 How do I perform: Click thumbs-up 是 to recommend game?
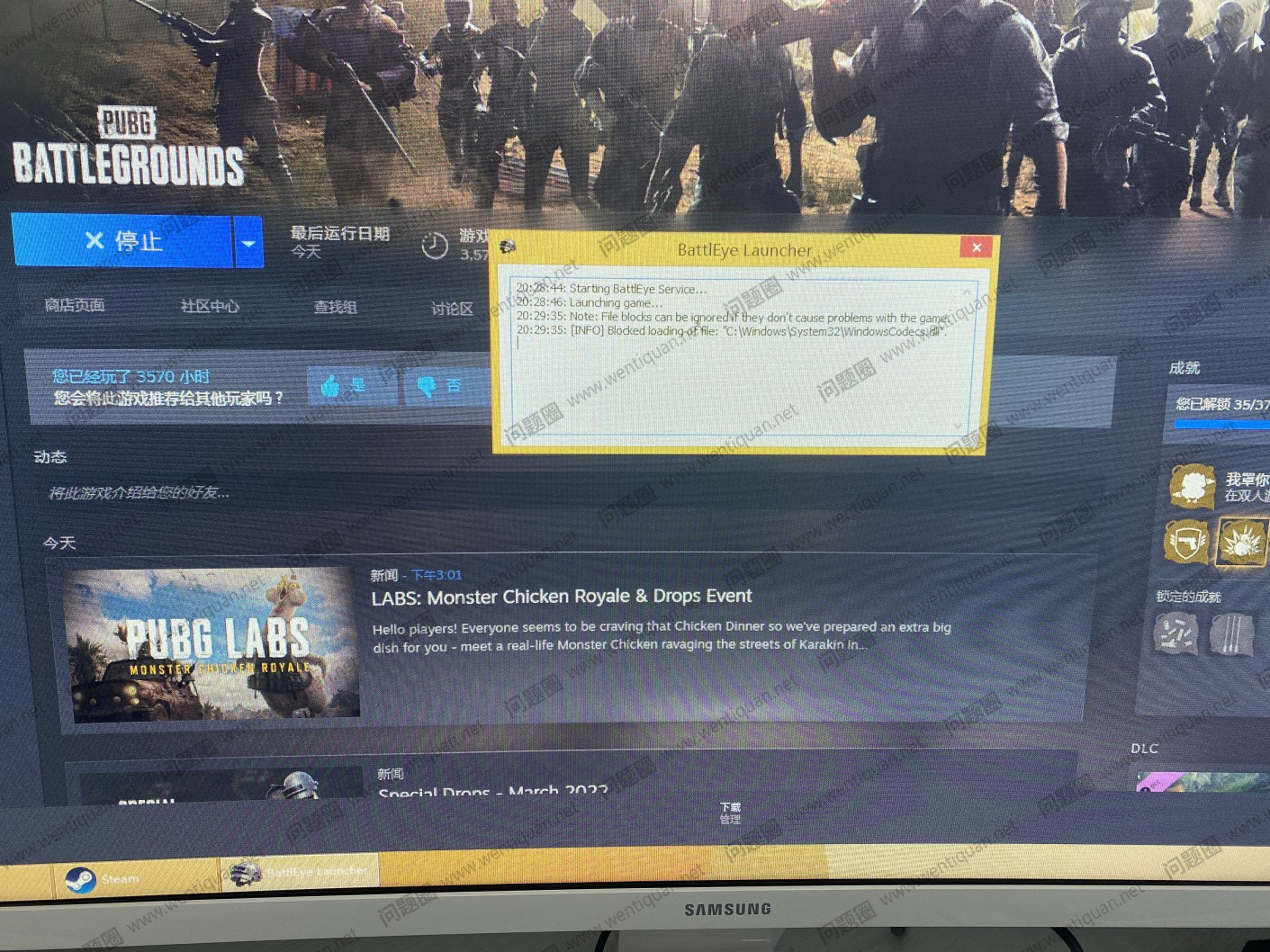[x=342, y=386]
